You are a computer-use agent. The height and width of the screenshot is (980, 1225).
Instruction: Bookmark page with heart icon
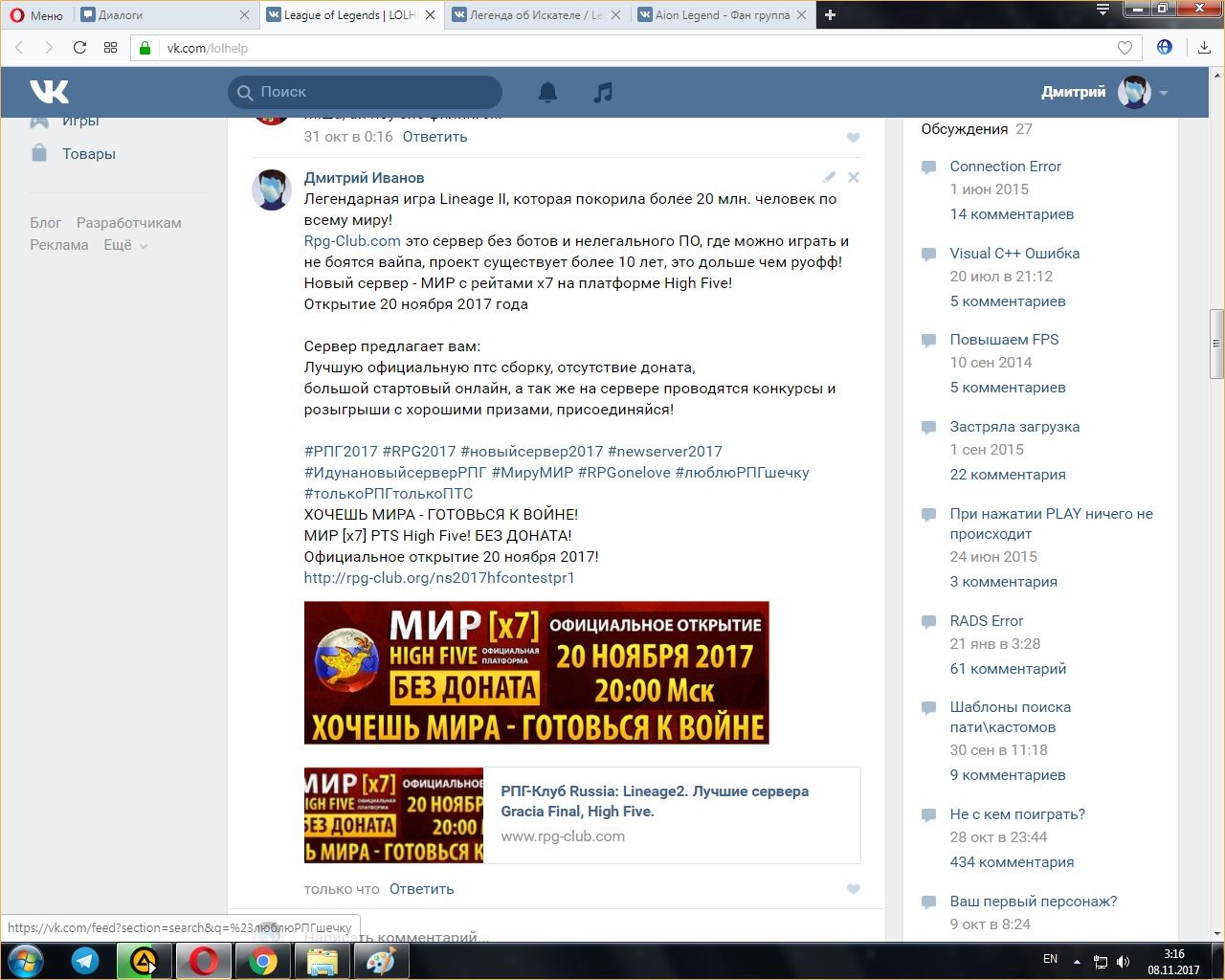1125,48
